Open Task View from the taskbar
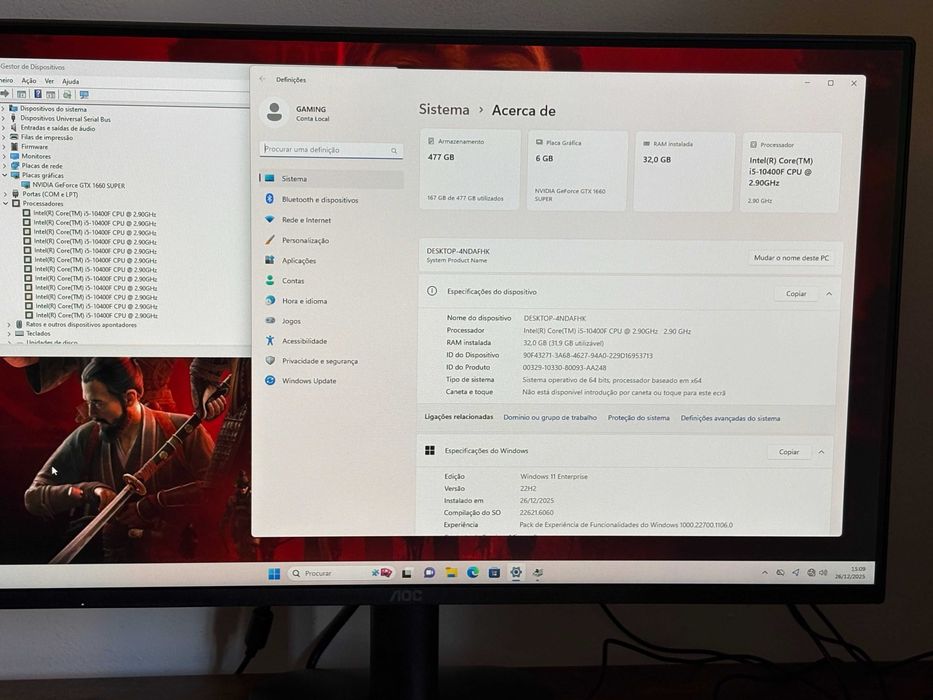 [407, 573]
